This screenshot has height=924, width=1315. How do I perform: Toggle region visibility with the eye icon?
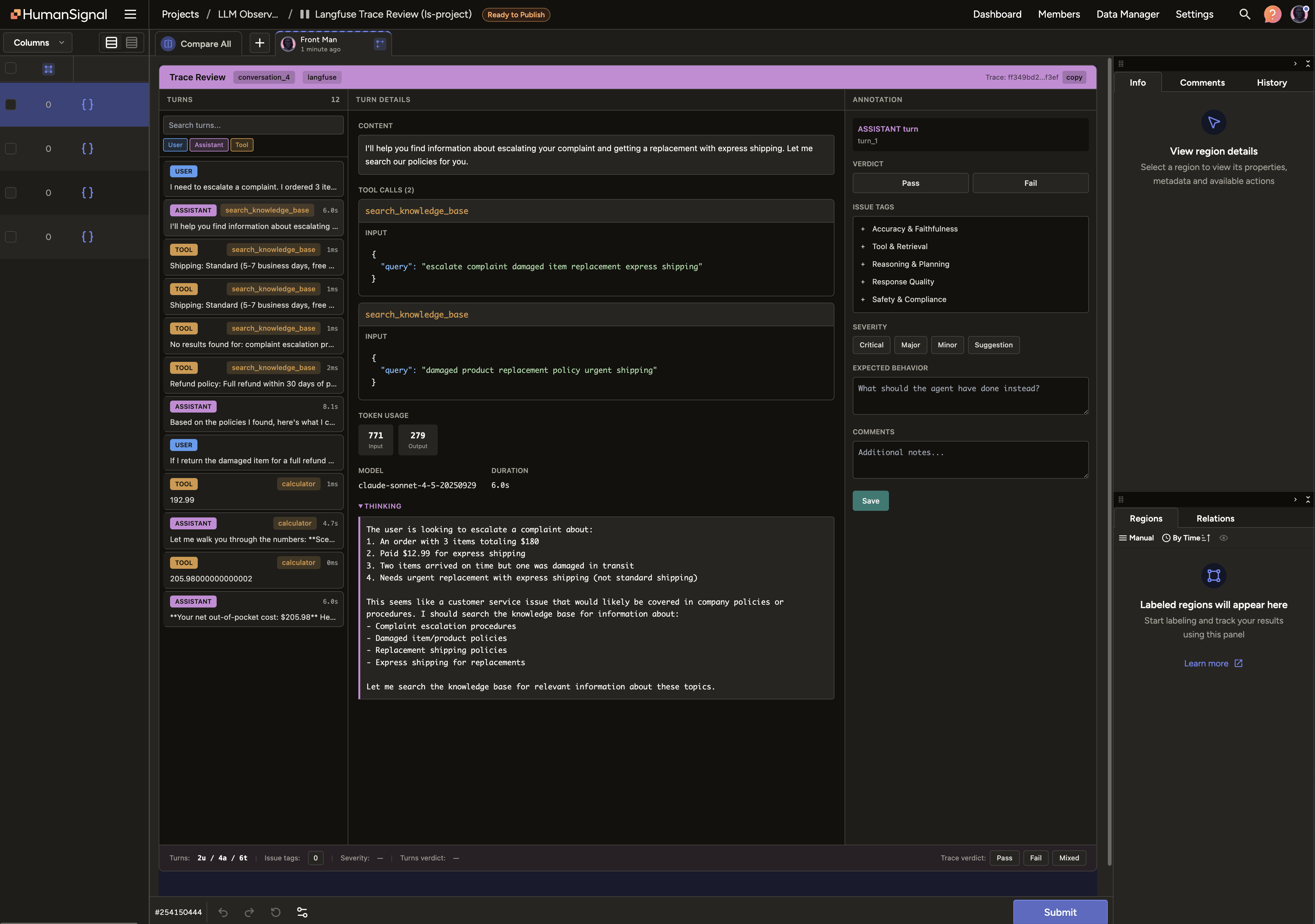coord(1225,537)
